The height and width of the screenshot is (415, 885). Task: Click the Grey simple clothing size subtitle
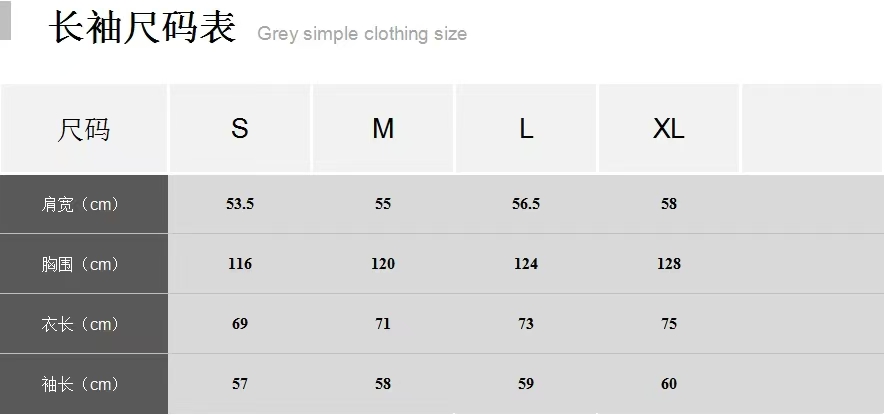pyautogui.click(x=362, y=34)
